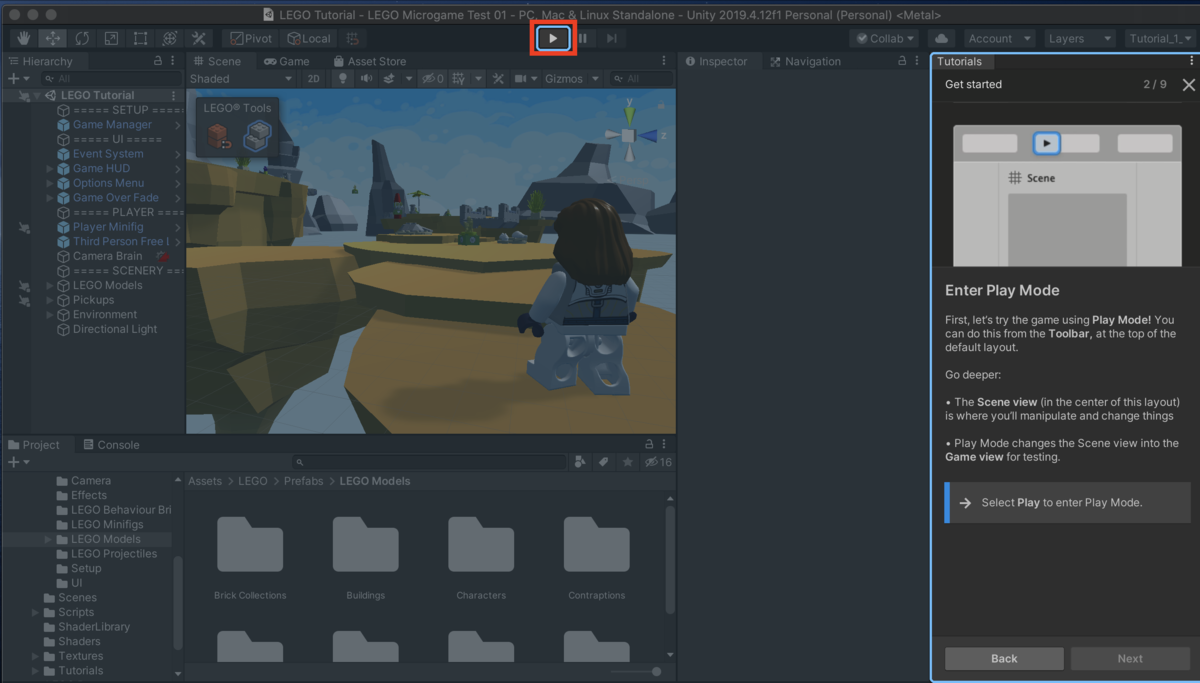The height and width of the screenshot is (683, 1200).
Task: Expand the Textures folder
Action: (36, 656)
